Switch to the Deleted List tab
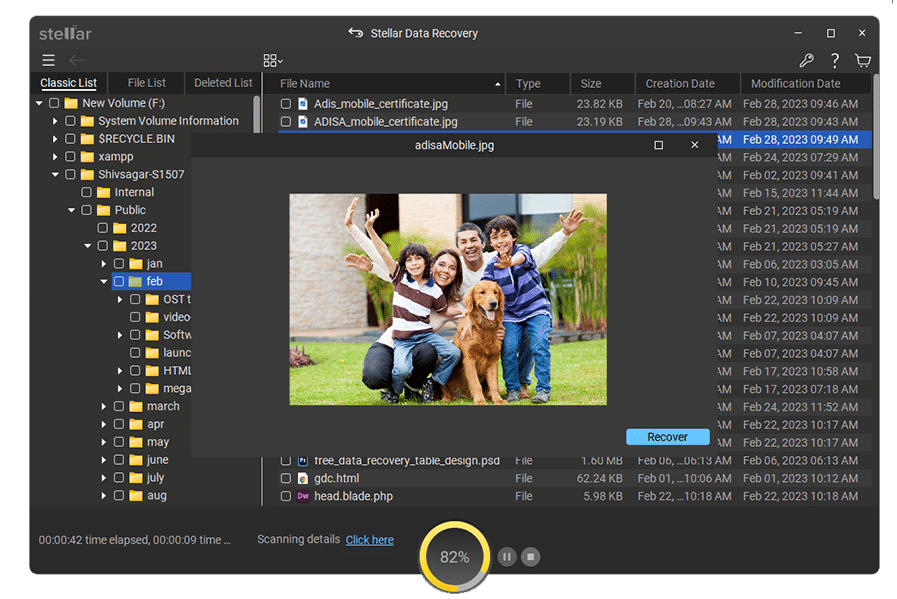Image resolution: width=897 pixels, height=599 pixels. pos(223,83)
